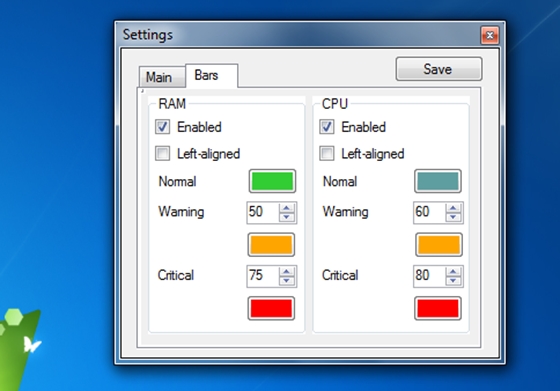Decrease RAM Warning value with down arrow
Viewport: 560px width, 391px height.
(286, 217)
